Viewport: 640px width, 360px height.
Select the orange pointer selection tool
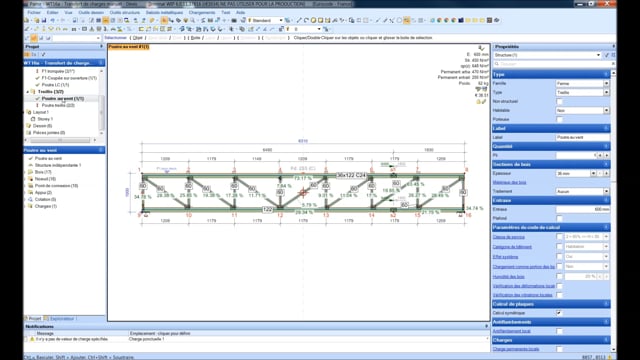(x=164, y=20)
